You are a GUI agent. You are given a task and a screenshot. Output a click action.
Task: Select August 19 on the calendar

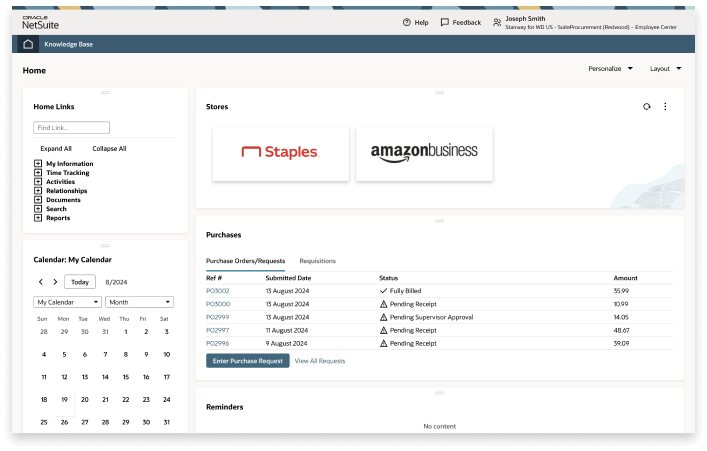(64, 400)
